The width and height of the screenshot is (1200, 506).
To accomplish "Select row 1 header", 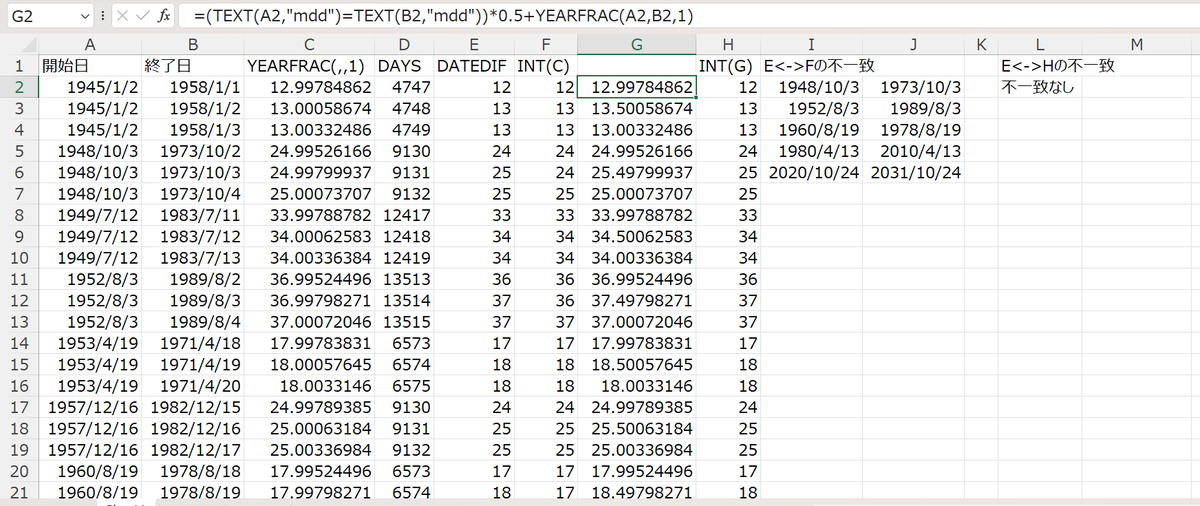I will [19, 65].
